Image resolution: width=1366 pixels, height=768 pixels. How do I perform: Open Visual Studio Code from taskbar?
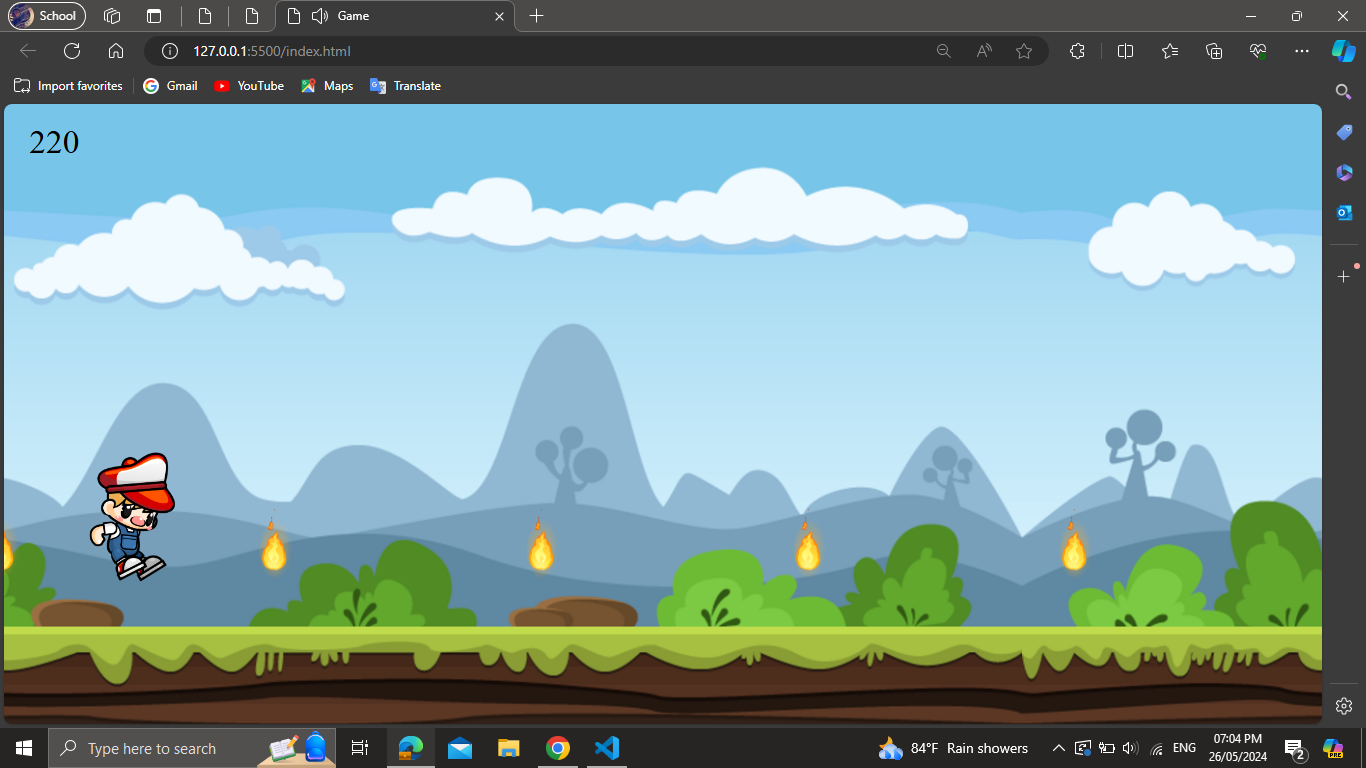(x=607, y=748)
